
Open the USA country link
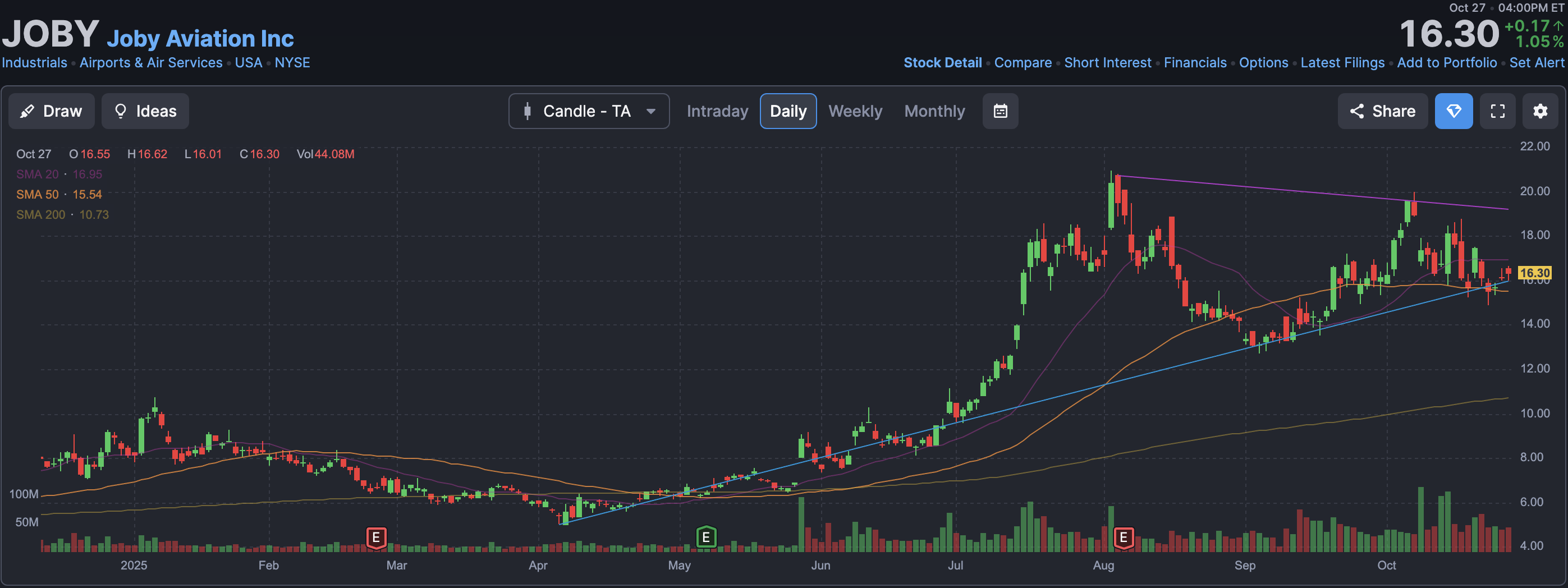(249, 63)
